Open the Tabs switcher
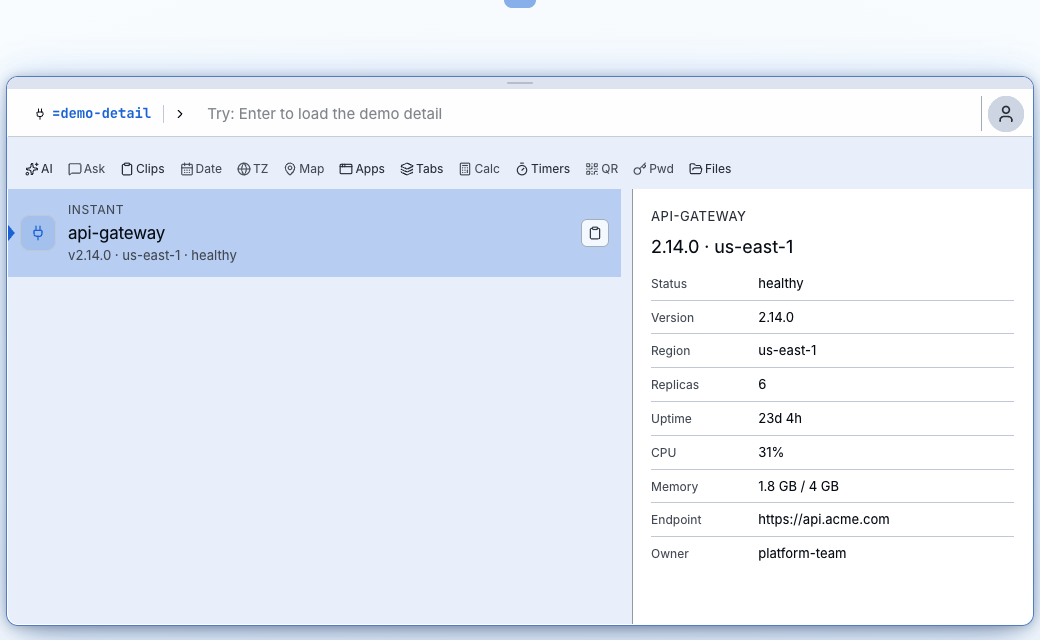Viewport: 1040px width, 640px height. coord(422,169)
